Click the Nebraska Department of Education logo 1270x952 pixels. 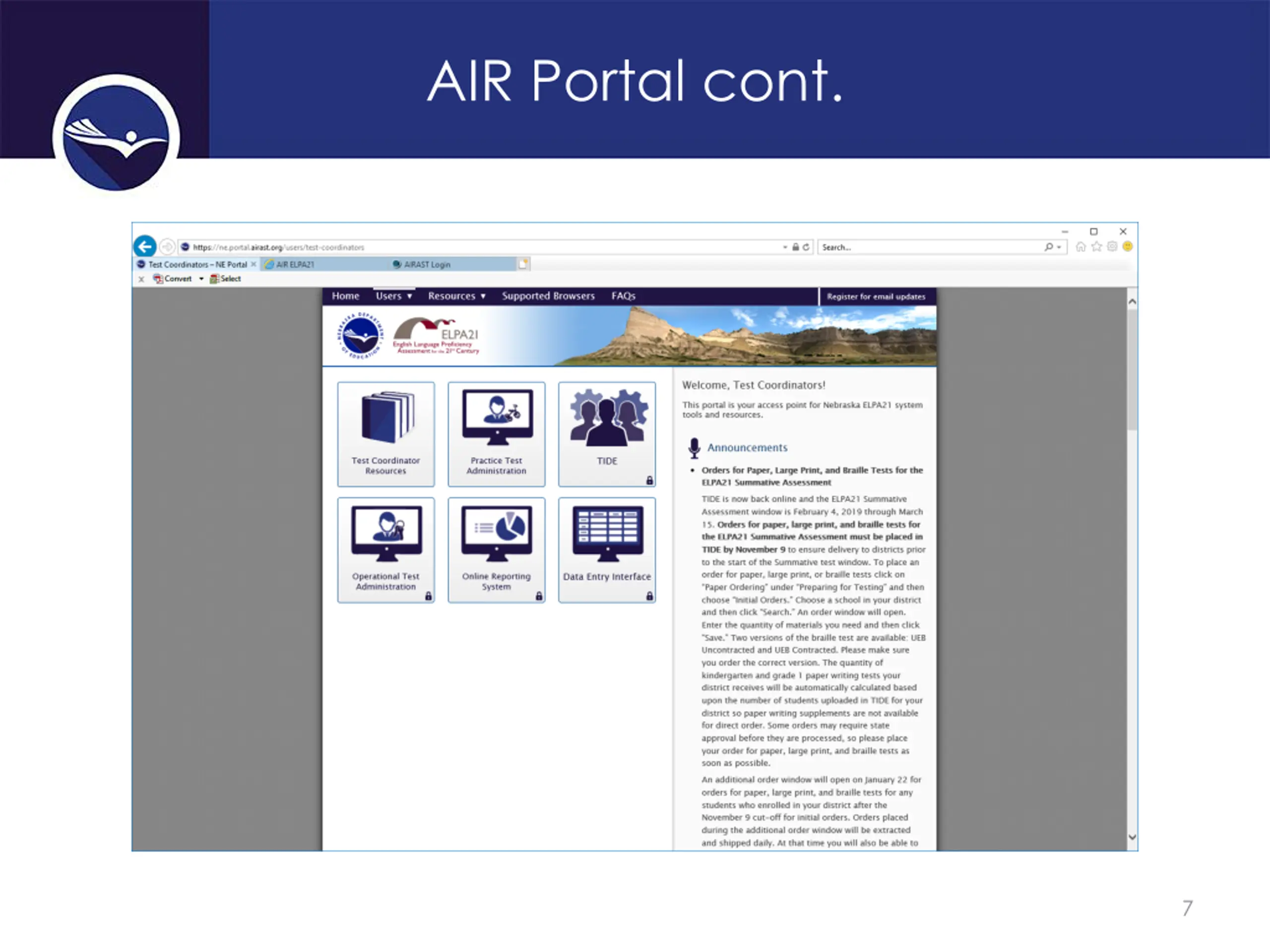[361, 336]
